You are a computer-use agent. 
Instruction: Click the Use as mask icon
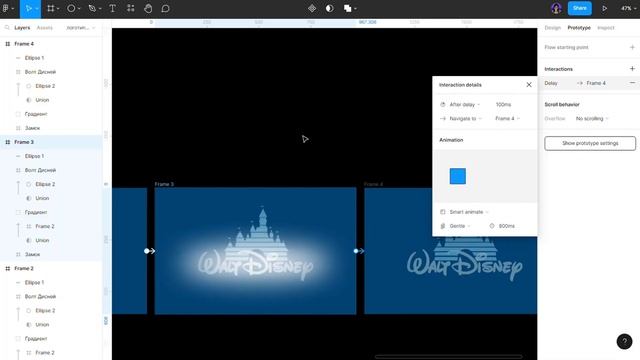coord(329,9)
